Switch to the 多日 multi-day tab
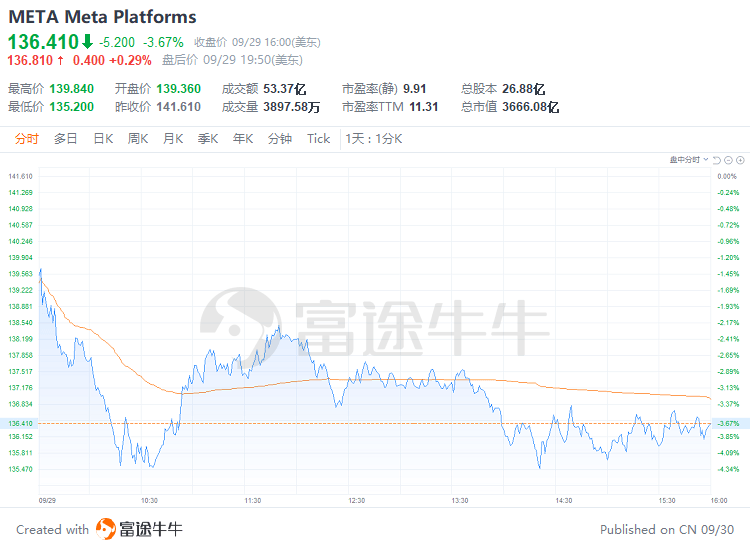Image resolution: width=750 pixels, height=550 pixels. [x=66, y=139]
